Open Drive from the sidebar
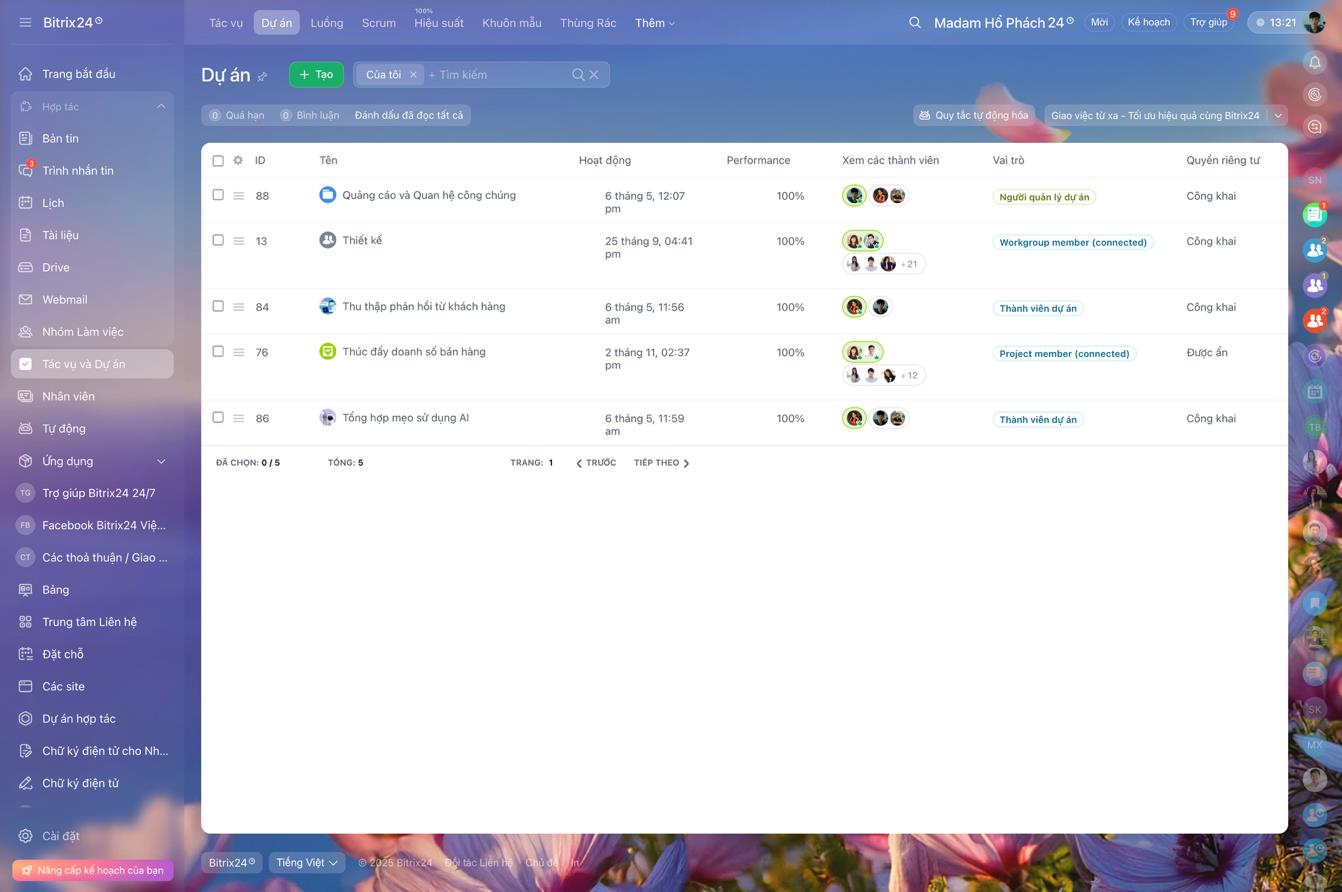This screenshot has height=892, width=1342. [55, 267]
